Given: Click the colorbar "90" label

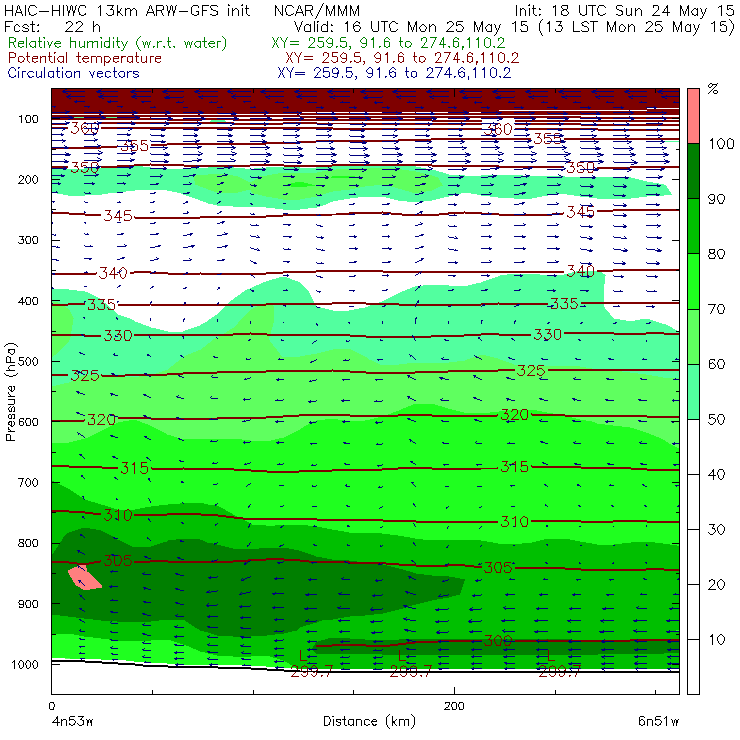Looking at the screenshot, I should 715,199.
